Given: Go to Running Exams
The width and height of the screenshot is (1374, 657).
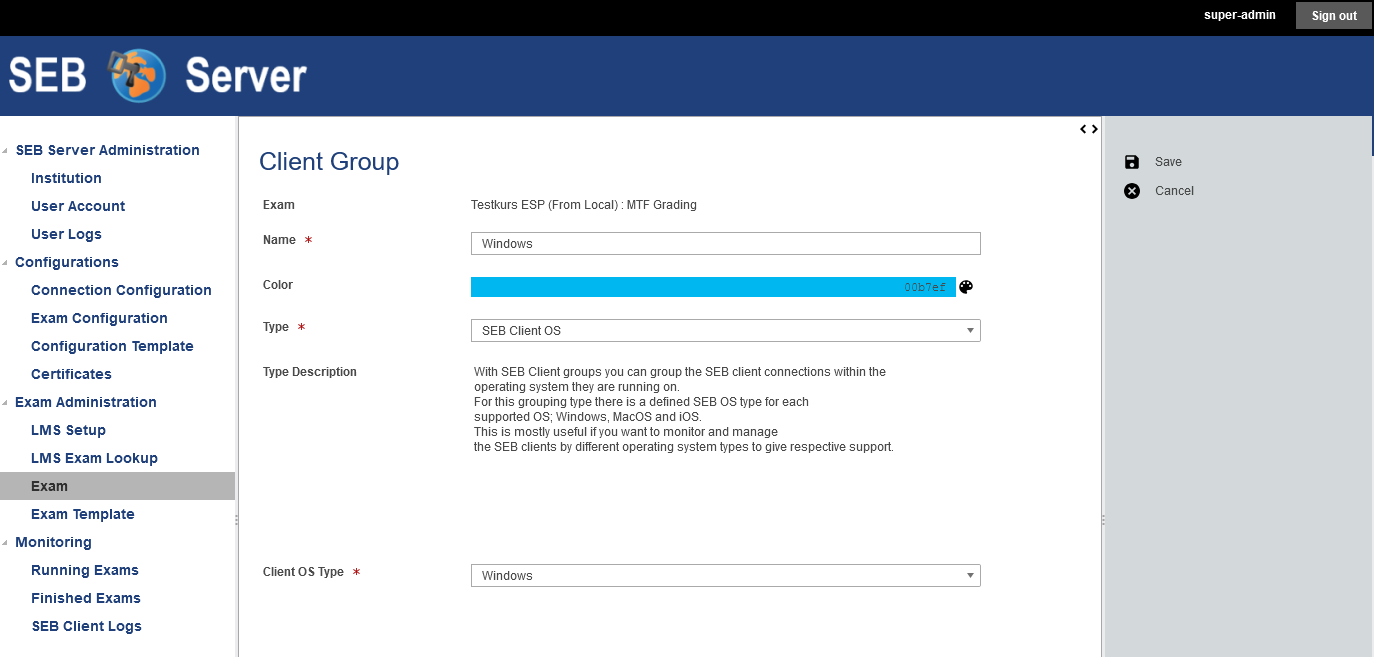Looking at the screenshot, I should 85,570.
